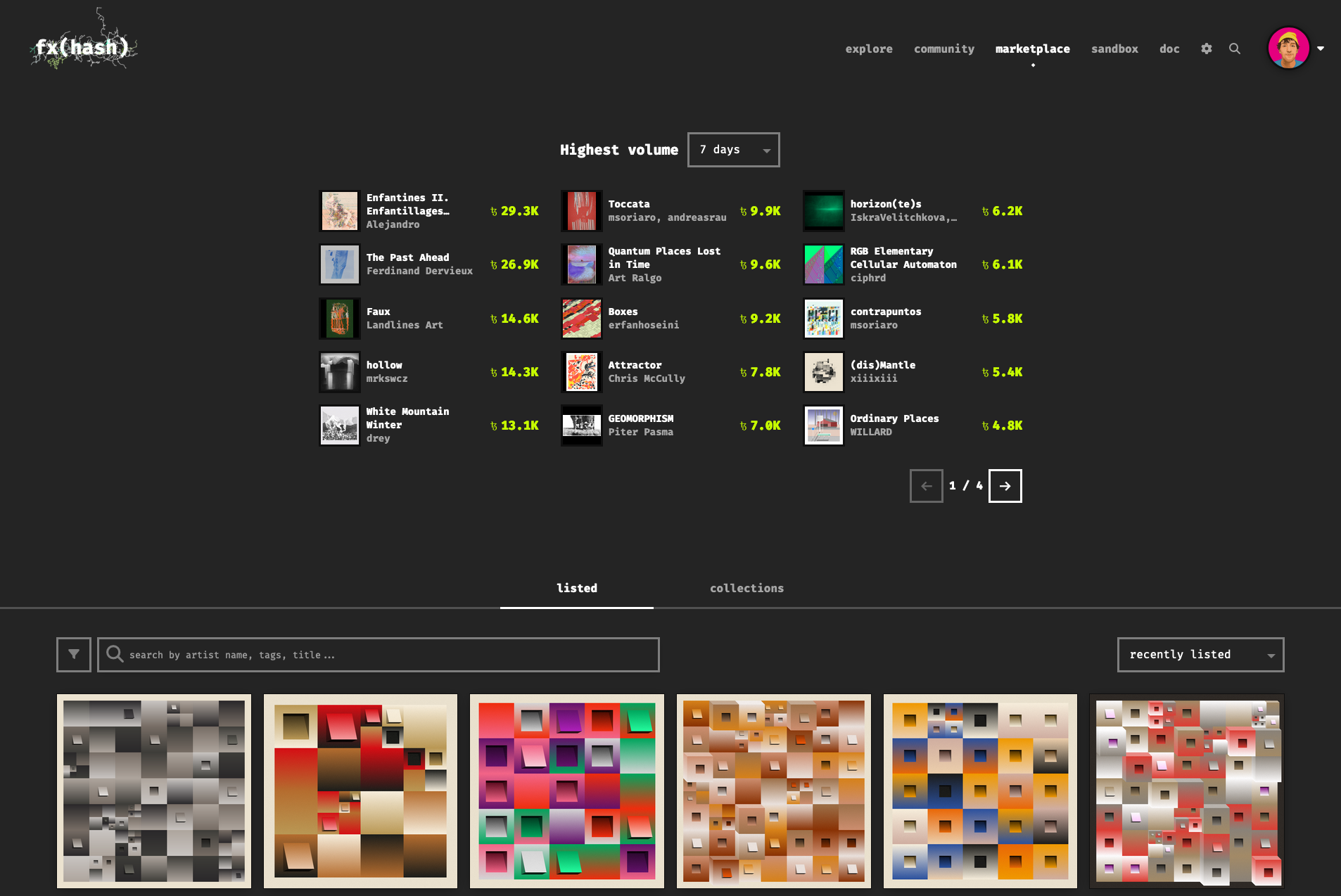Image resolution: width=1341 pixels, height=896 pixels.
Task: Click artist name Art Ralgo
Action: (x=635, y=278)
